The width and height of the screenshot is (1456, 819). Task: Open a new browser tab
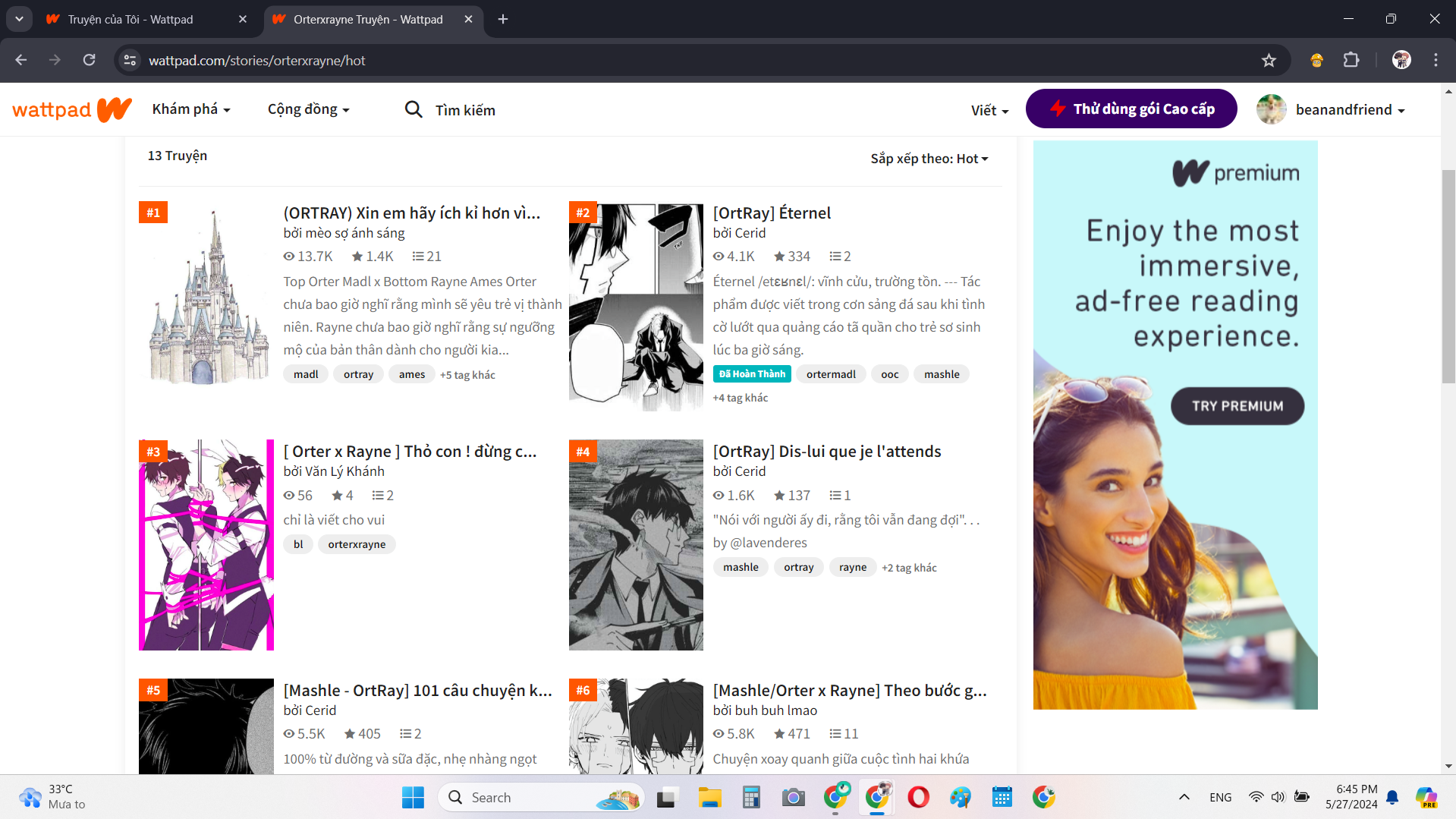(x=503, y=20)
